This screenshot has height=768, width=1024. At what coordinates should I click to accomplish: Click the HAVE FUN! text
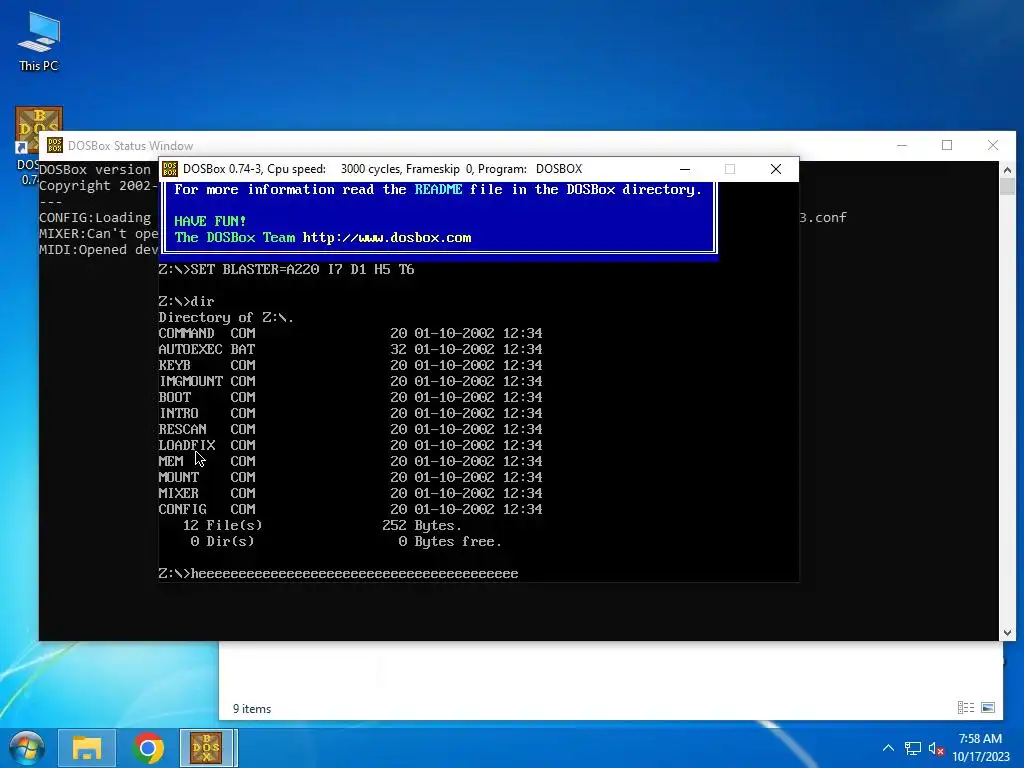[x=210, y=221]
